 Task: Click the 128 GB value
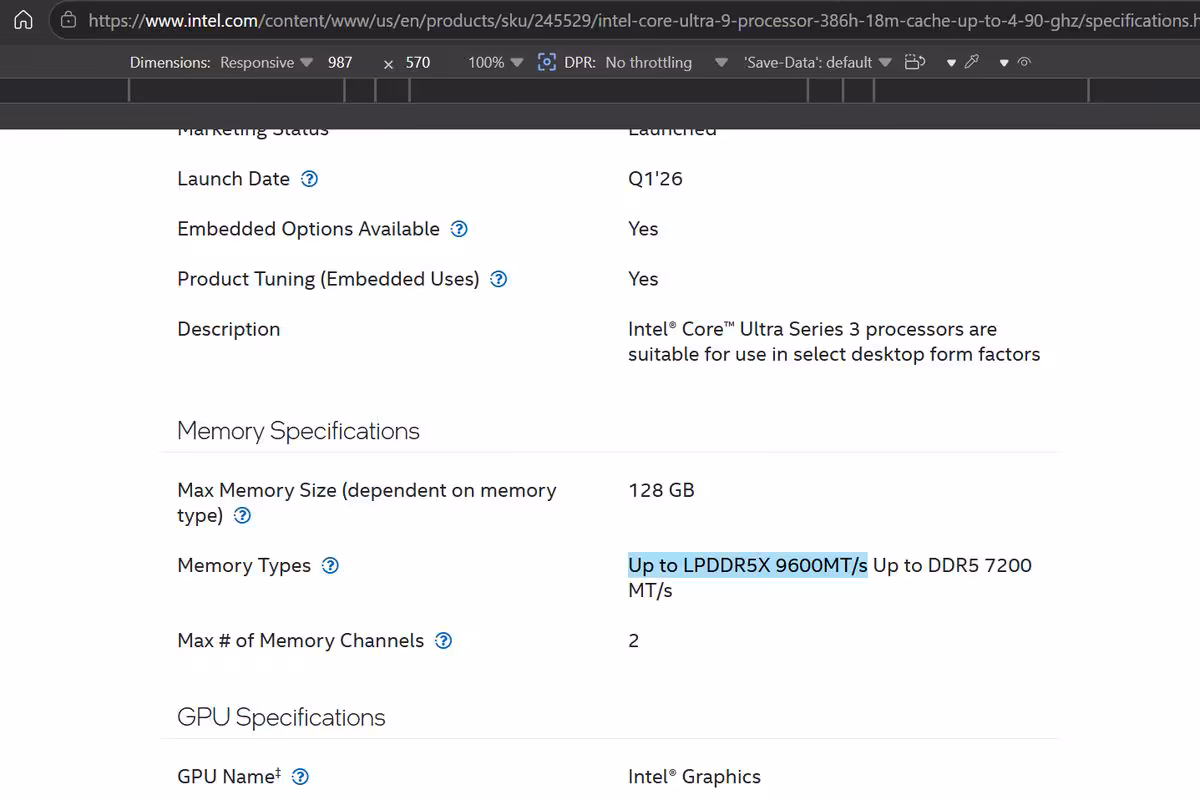[x=661, y=491]
